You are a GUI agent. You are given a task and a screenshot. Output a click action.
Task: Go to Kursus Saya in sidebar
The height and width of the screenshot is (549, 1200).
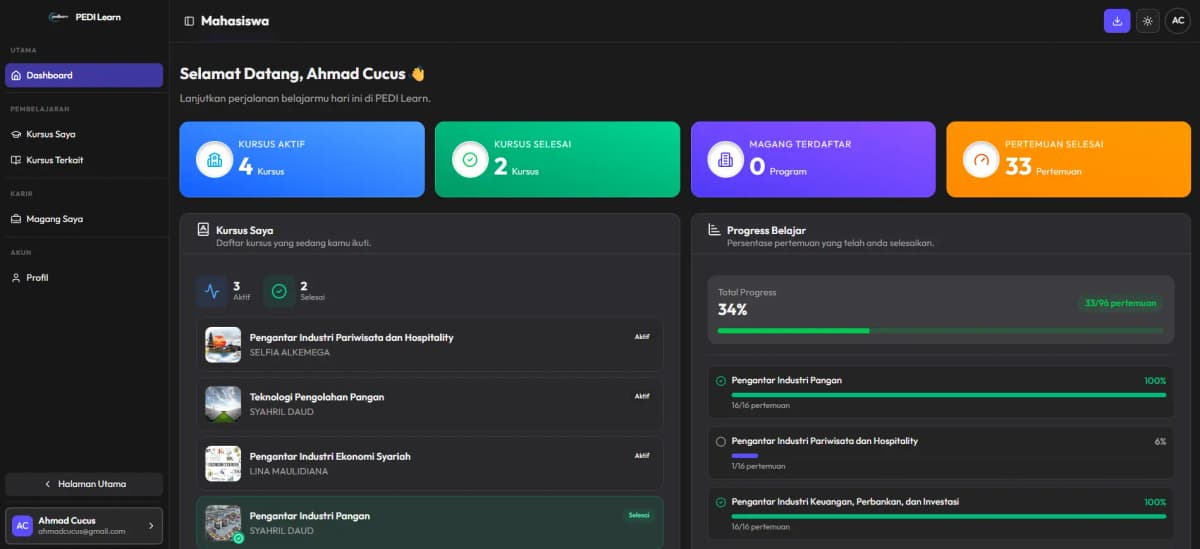click(x=50, y=134)
